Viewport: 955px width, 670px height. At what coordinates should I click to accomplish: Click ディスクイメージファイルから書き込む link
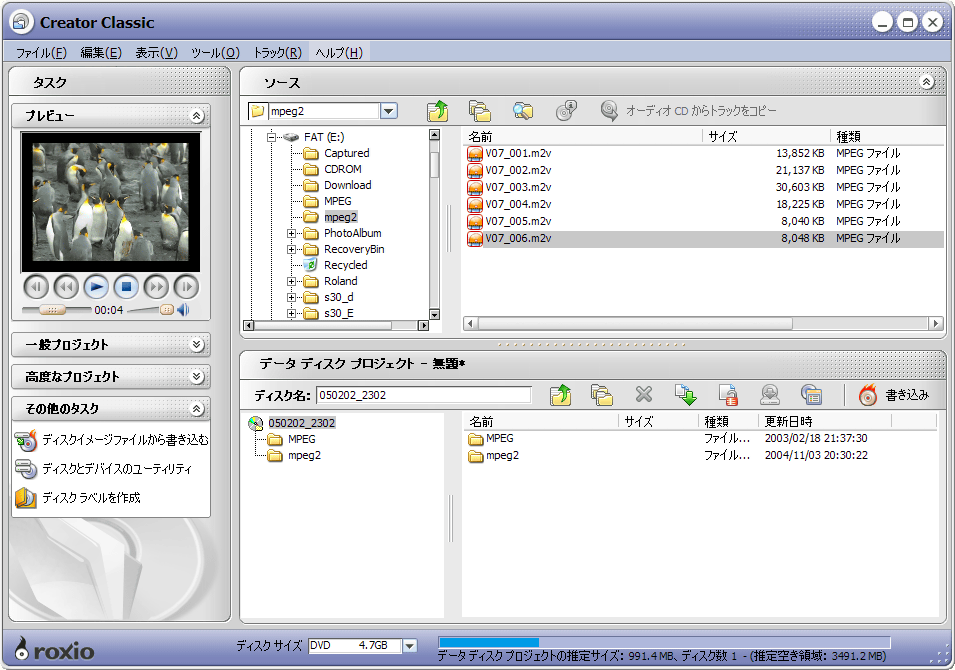(x=125, y=440)
